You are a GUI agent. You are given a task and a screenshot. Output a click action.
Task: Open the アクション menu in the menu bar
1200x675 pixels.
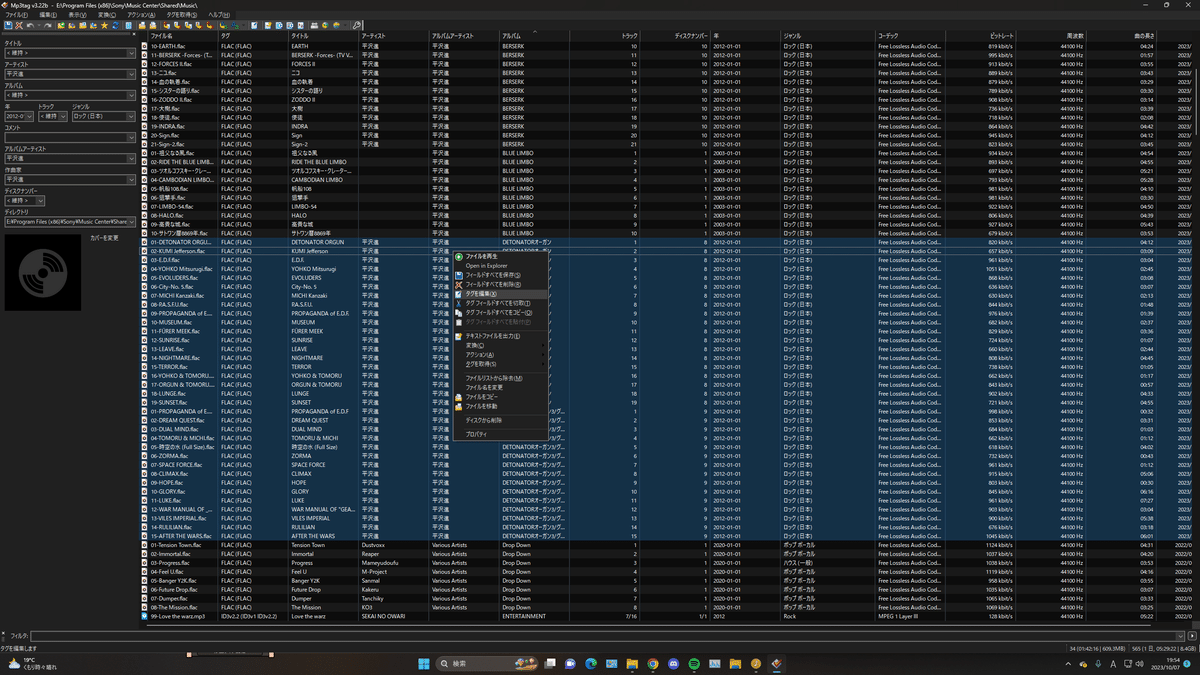(x=141, y=15)
